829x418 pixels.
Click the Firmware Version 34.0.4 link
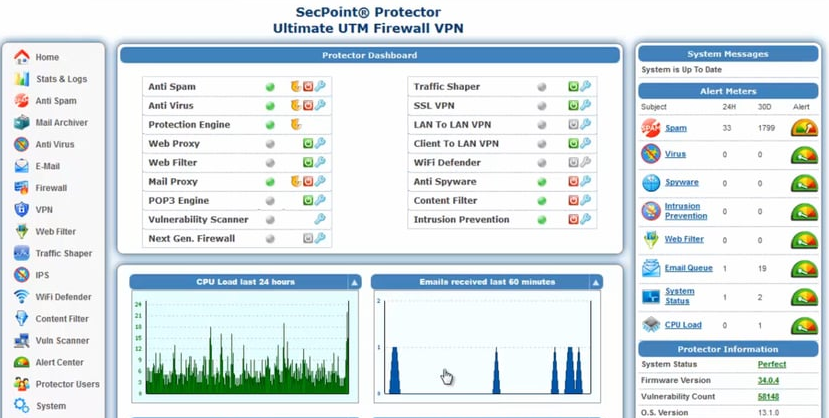pos(767,381)
